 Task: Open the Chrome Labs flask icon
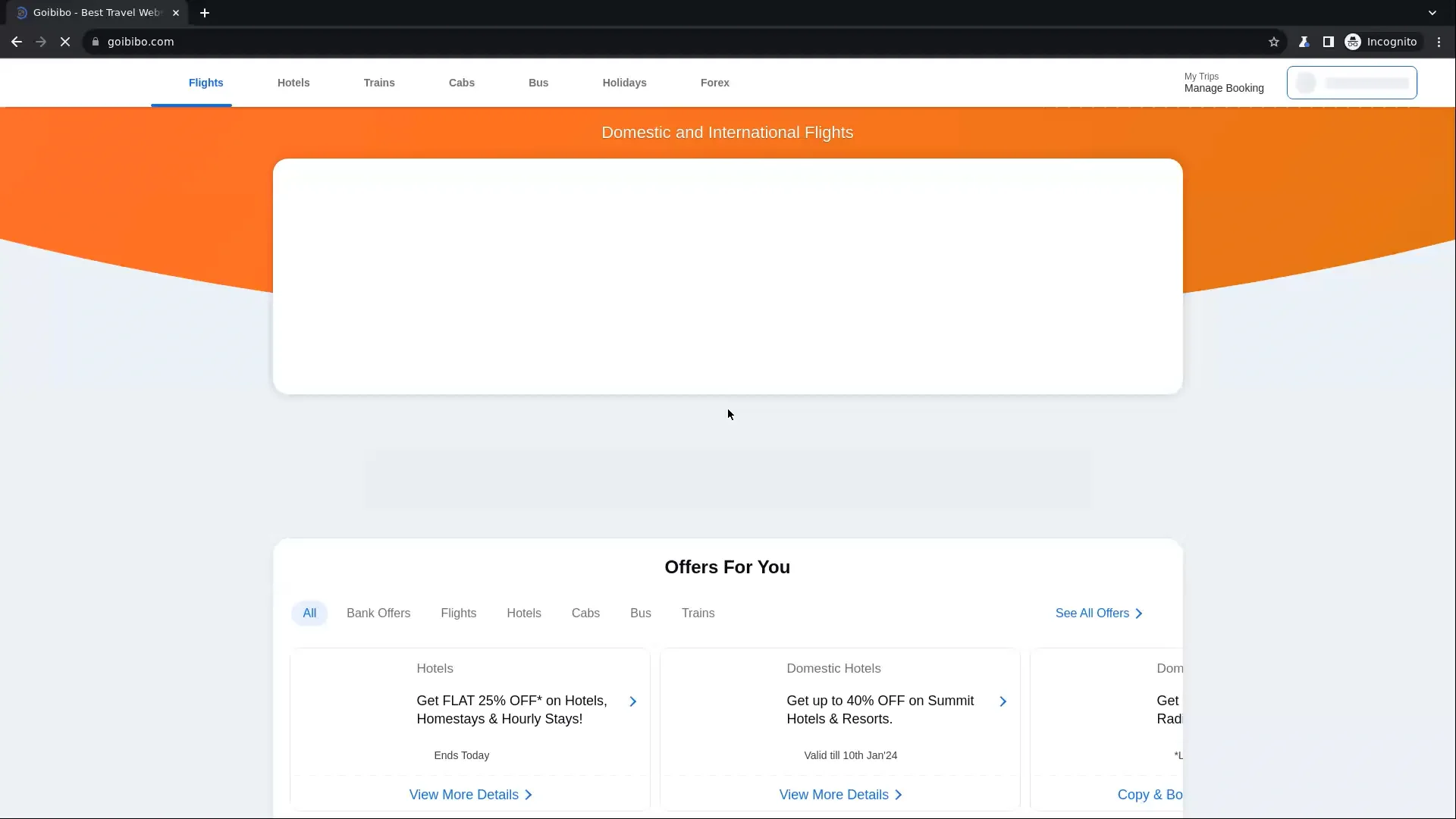click(x=1304, y=42)
